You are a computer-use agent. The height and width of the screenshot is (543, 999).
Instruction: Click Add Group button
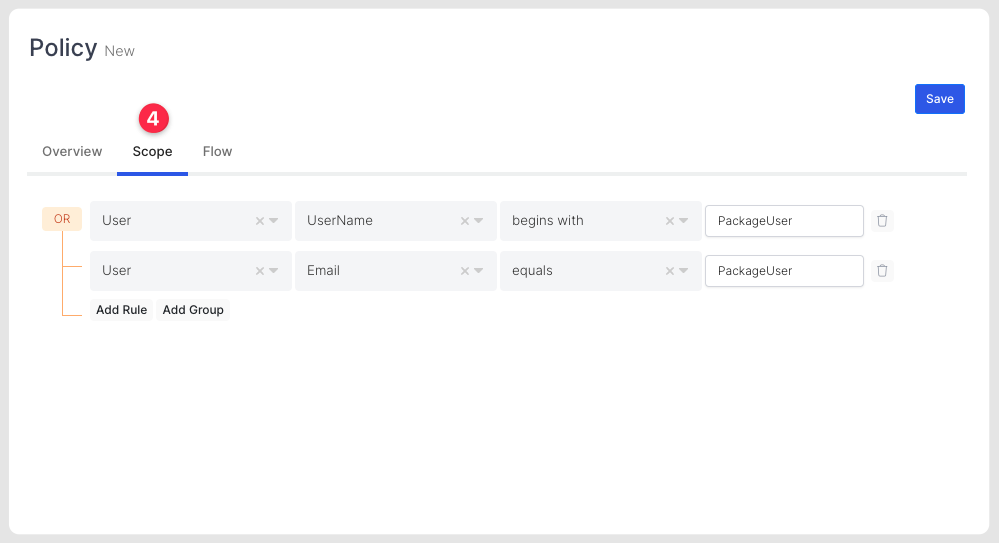[193, 310]
